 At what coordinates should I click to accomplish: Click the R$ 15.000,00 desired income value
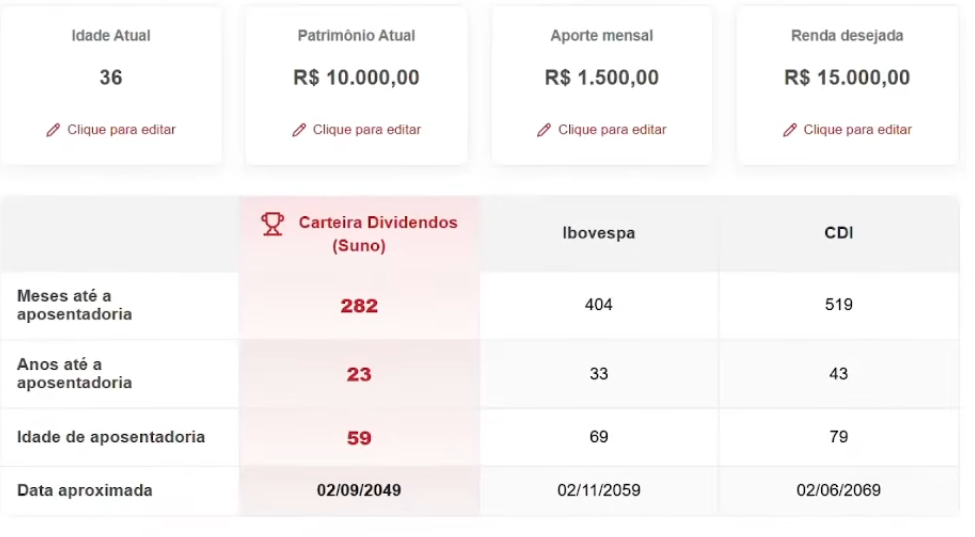(x=847, y=78)
